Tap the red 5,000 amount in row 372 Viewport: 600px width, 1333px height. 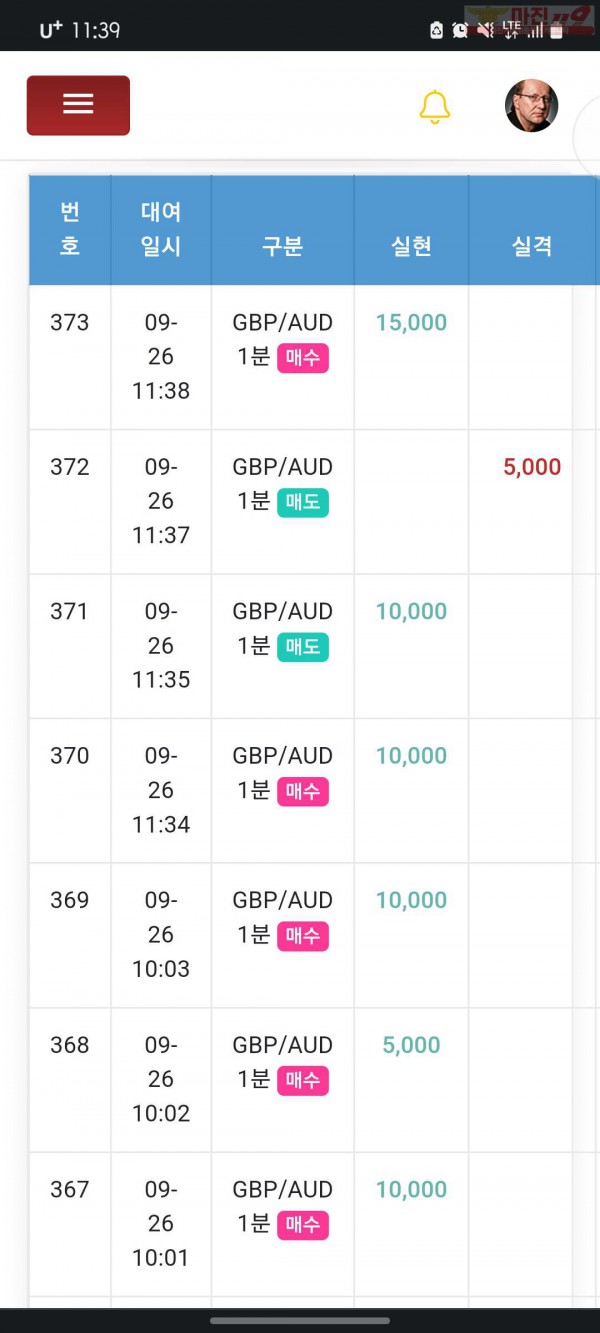pos(532,467)
